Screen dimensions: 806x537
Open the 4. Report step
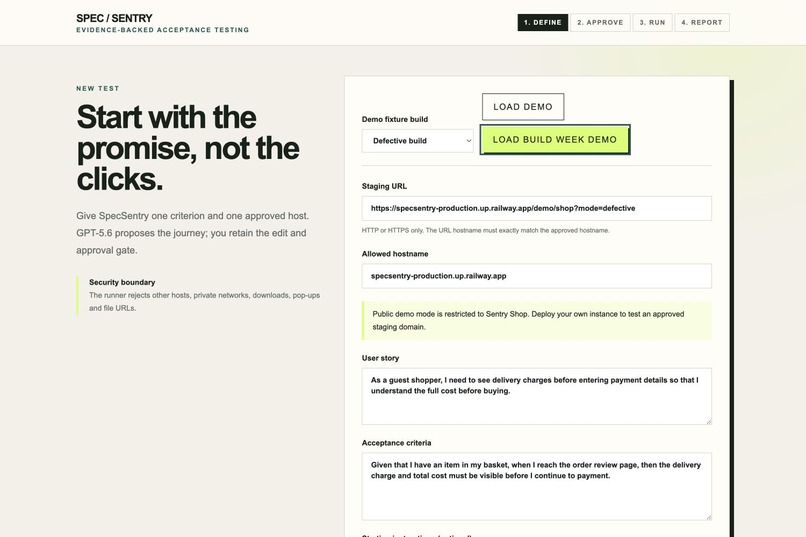702,22
